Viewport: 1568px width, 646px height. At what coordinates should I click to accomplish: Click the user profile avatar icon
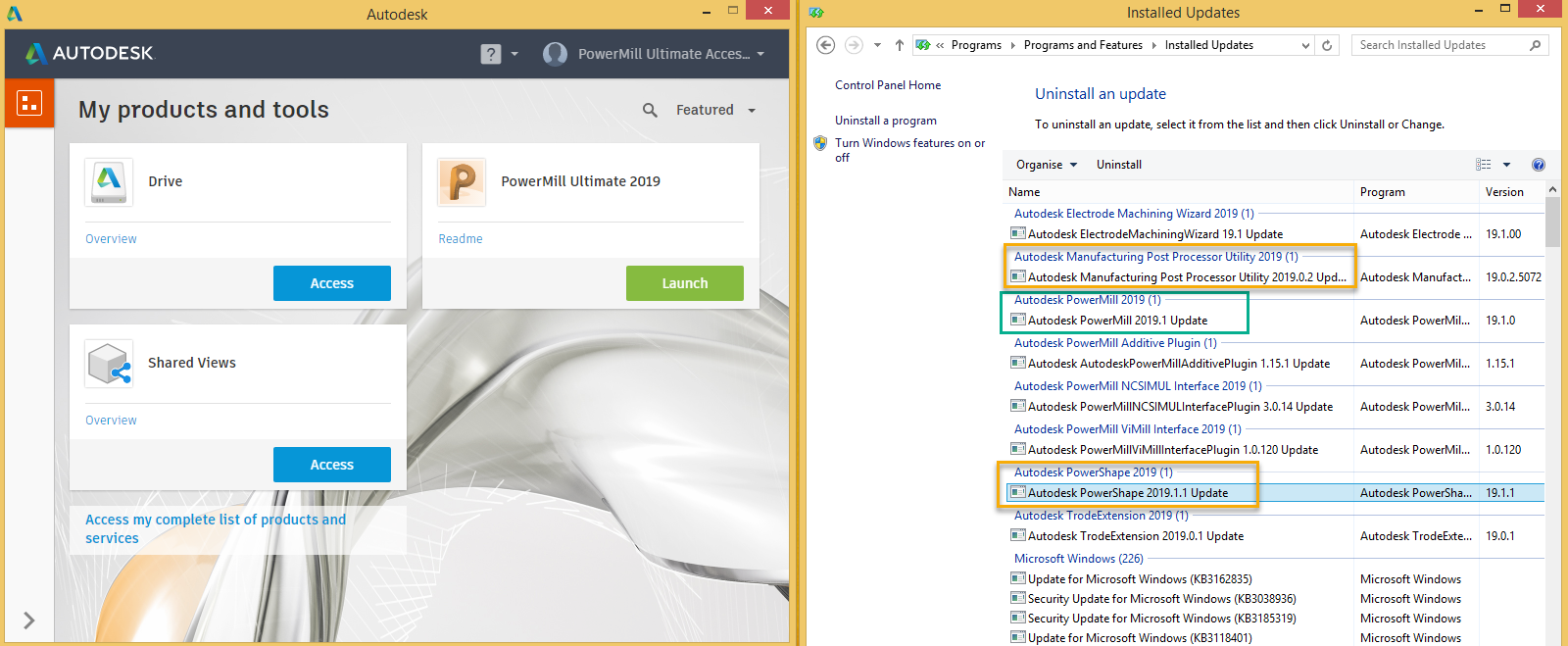click(x=555, y=54)
